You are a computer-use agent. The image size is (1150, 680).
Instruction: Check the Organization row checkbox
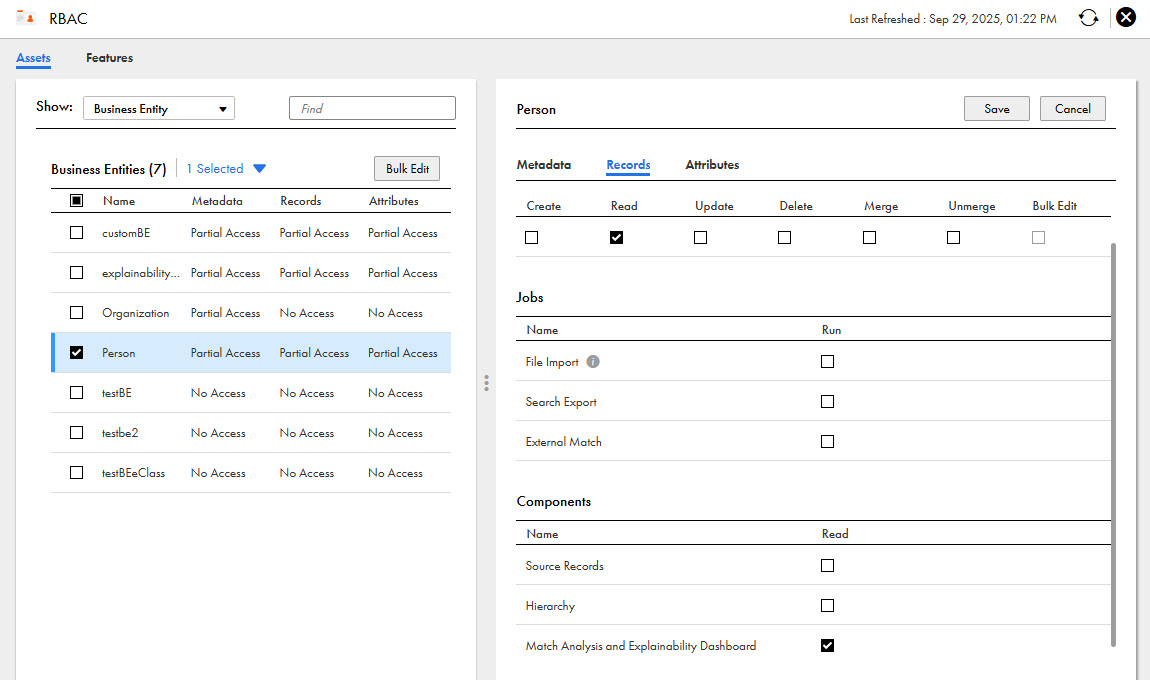[76, 312]
